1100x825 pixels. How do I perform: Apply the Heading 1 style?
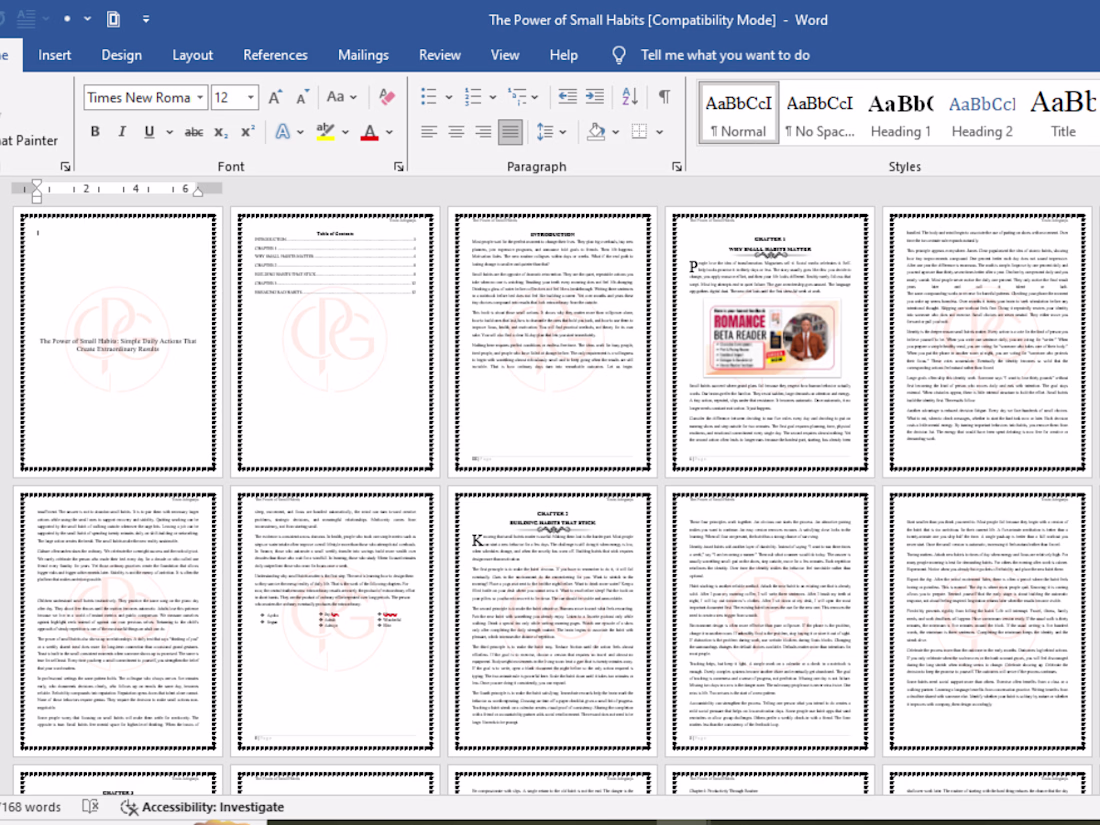click(901, 113)
